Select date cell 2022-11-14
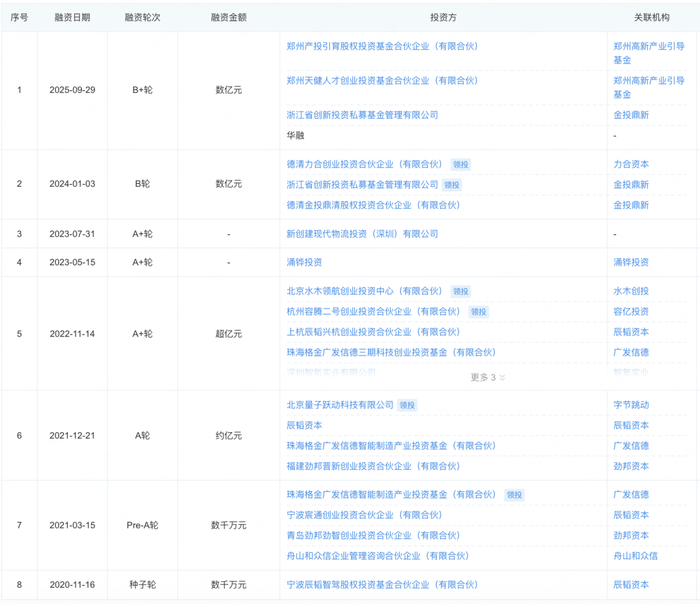 click(72, 333)
